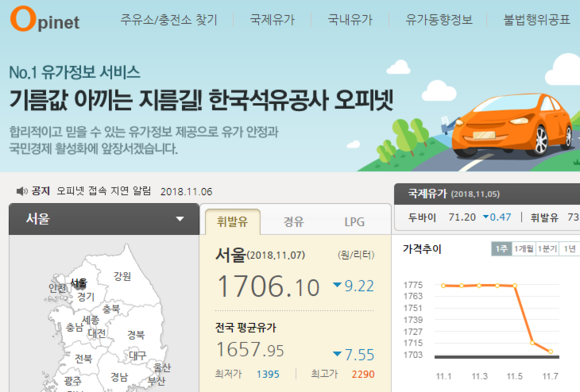The image size is (580, 392).
Task: Click the national average 1657.95
Action: point(250,350)
